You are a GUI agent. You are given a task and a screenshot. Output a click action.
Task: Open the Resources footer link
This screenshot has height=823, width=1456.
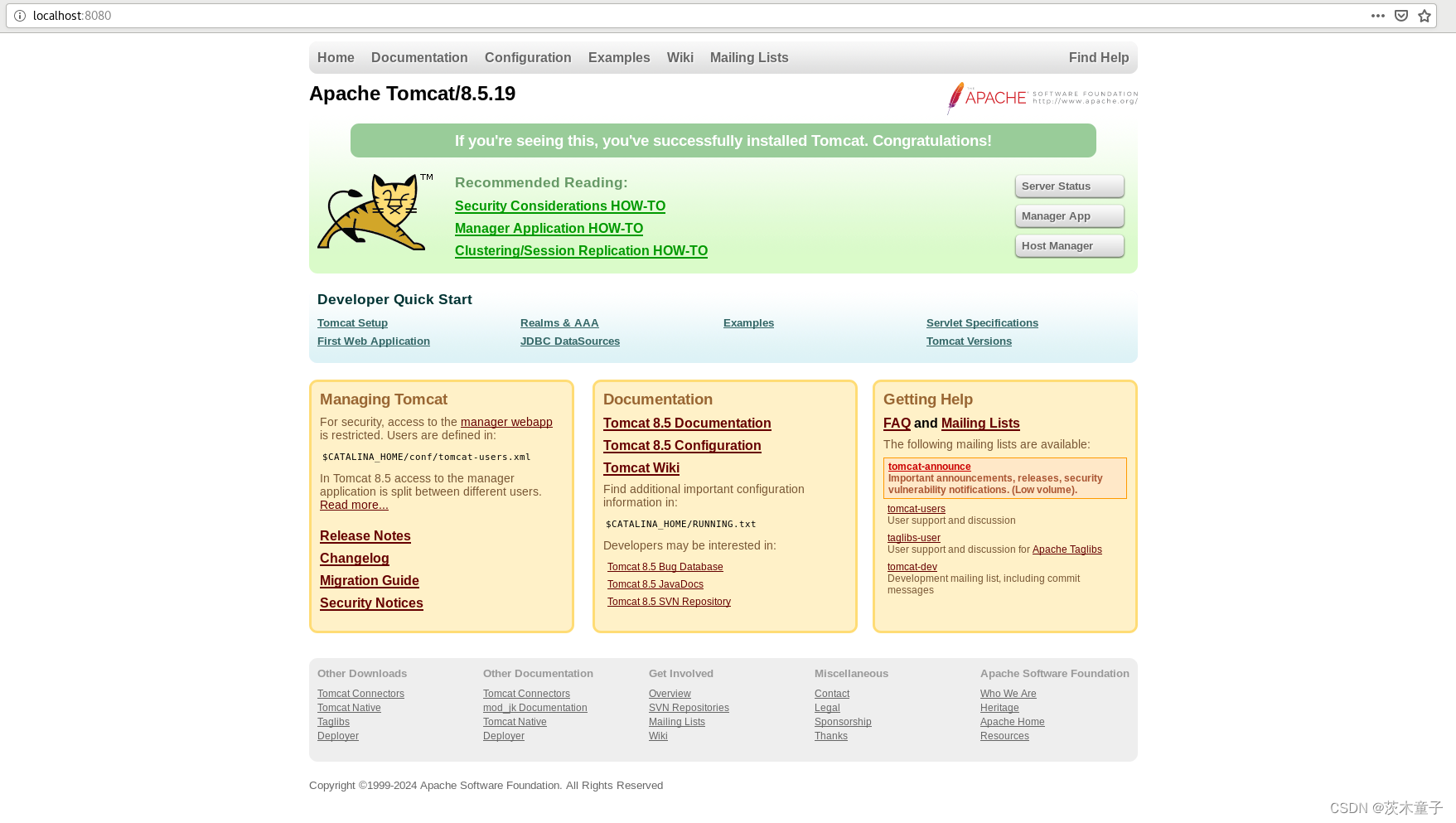(x=1004, y=736)
